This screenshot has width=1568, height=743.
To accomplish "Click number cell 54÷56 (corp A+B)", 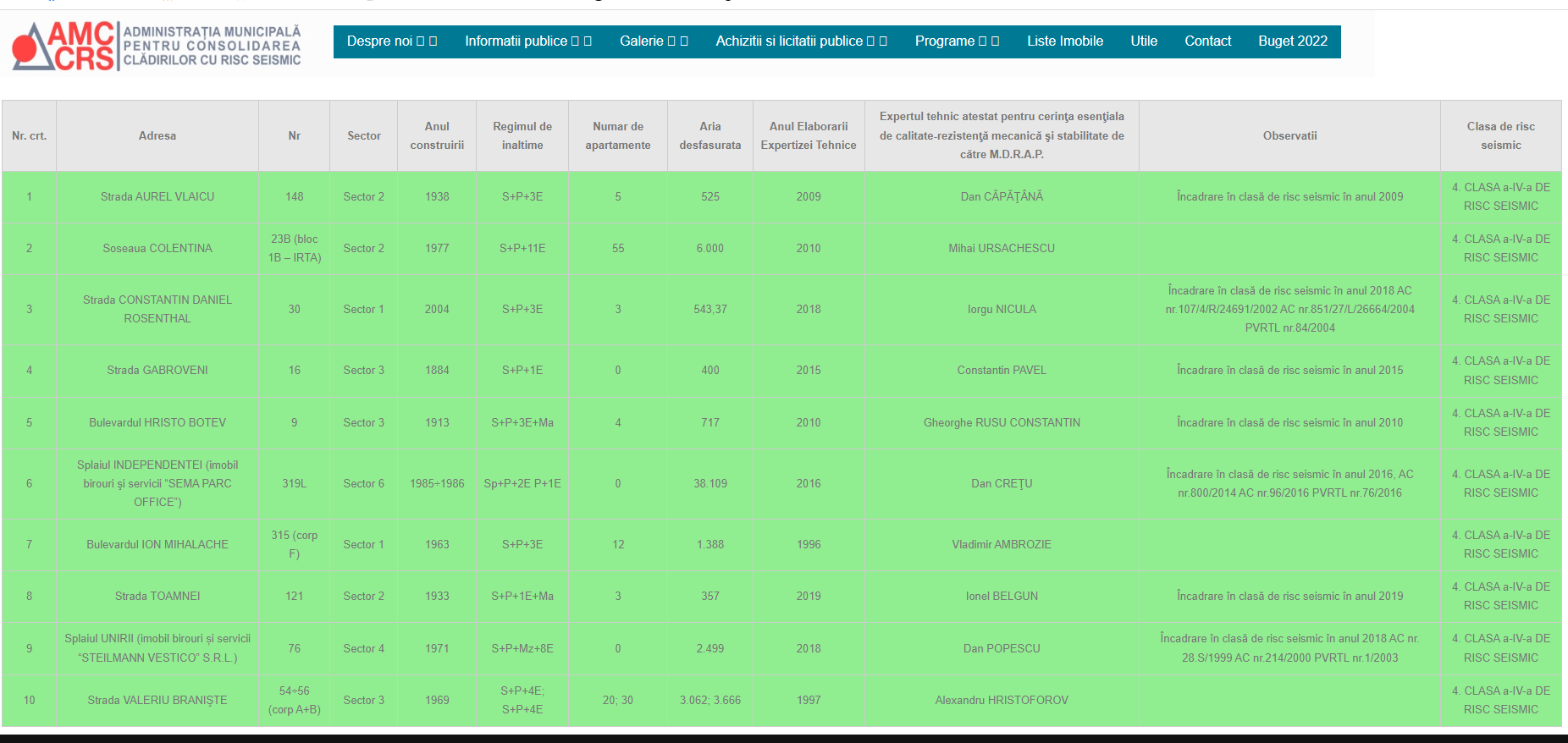I will pos(295,700).
